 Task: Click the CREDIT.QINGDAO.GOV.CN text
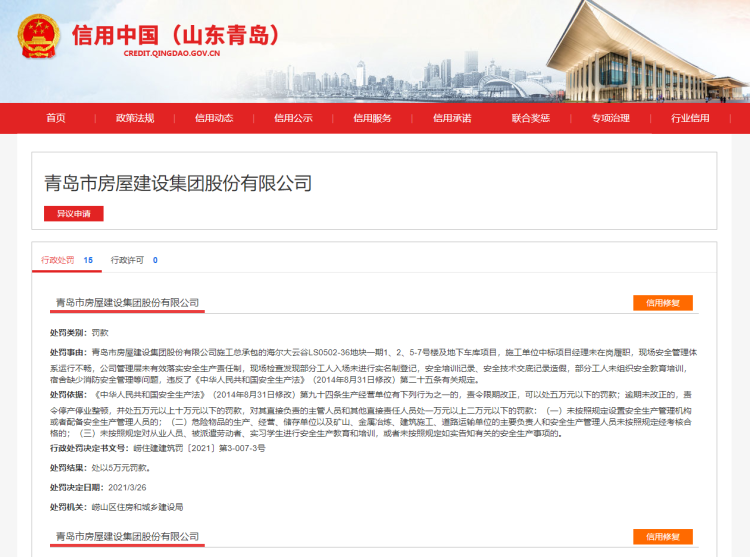(x=172, y=54)
